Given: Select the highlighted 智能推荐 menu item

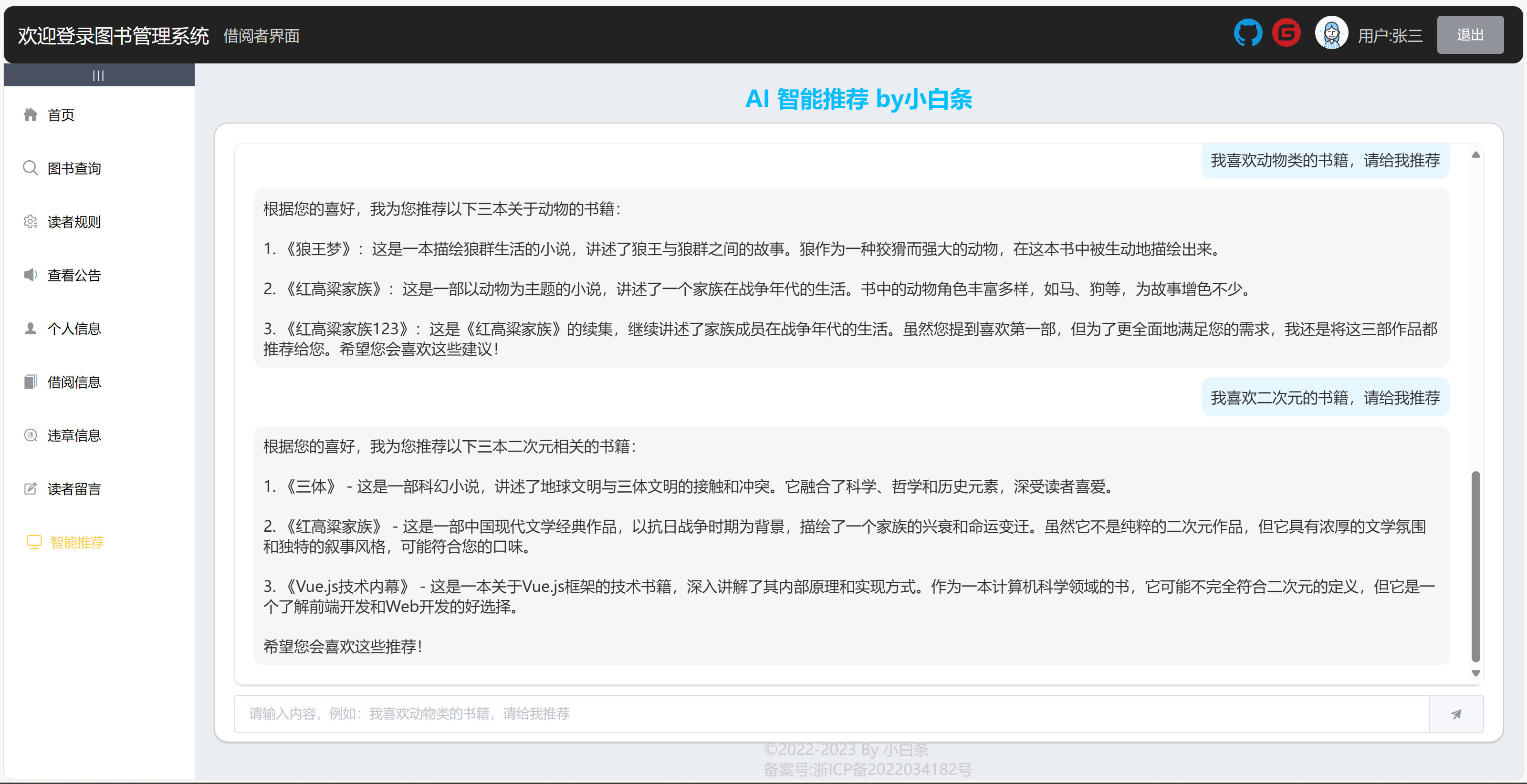Looking at the screenshot, I should point(76,542).
